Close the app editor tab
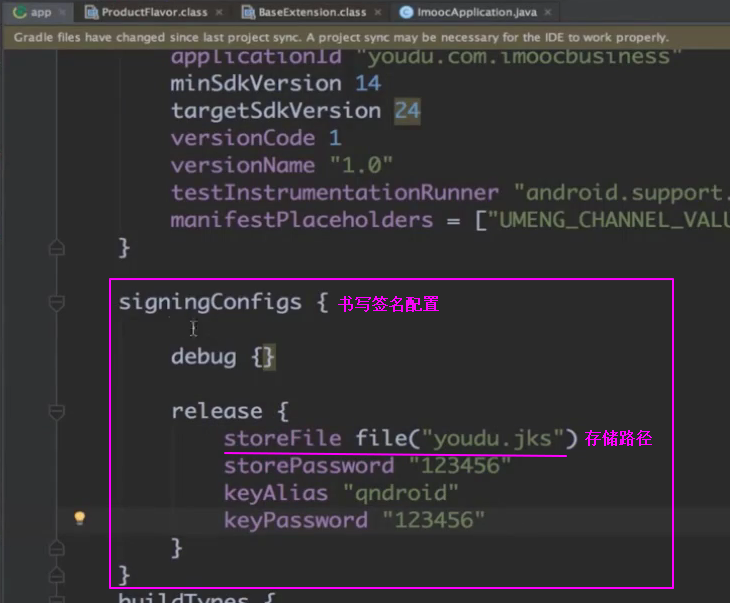This screenshot has height=603, width=730. tap(62, 12)
